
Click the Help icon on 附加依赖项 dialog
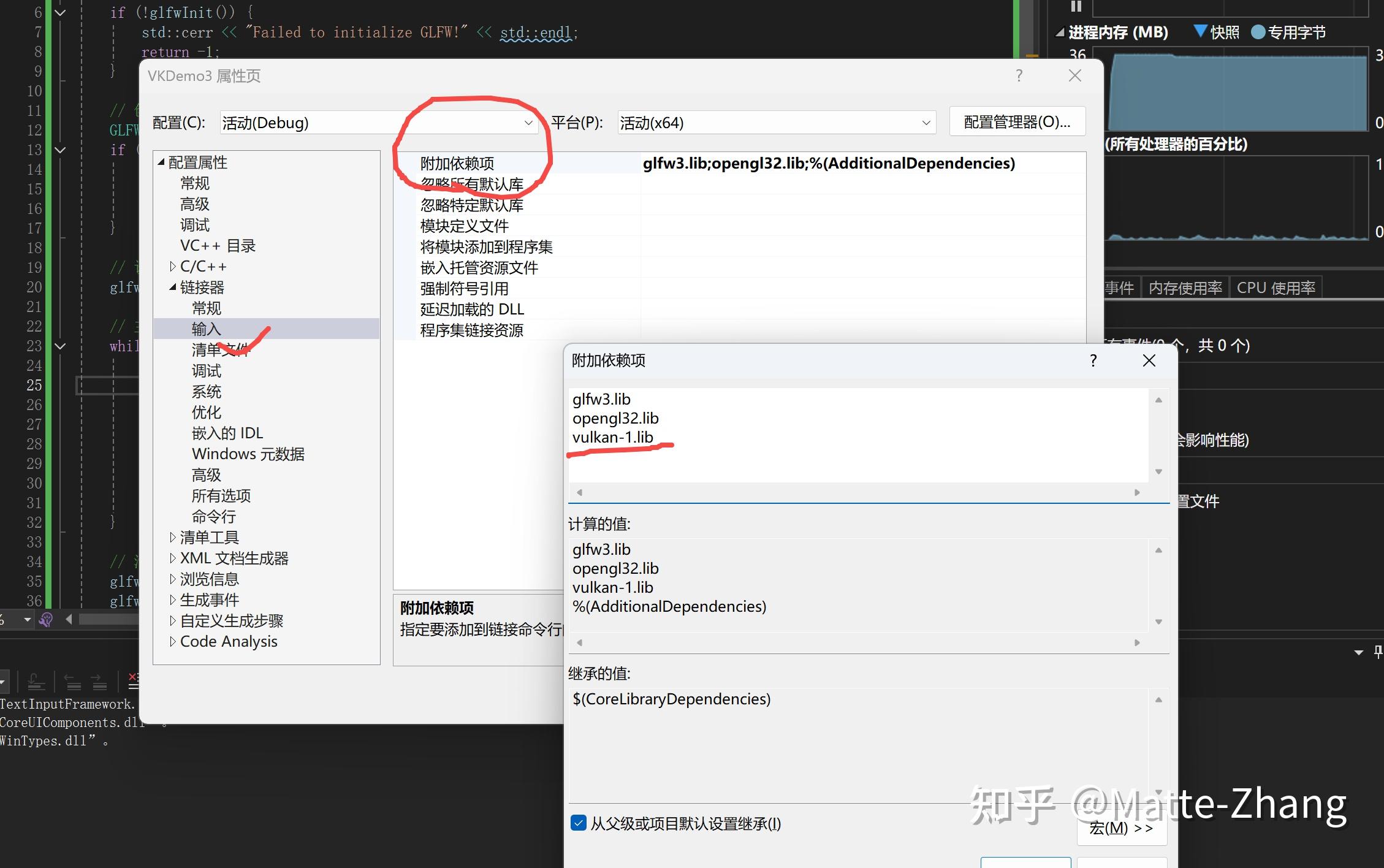tap(1093, 361)
